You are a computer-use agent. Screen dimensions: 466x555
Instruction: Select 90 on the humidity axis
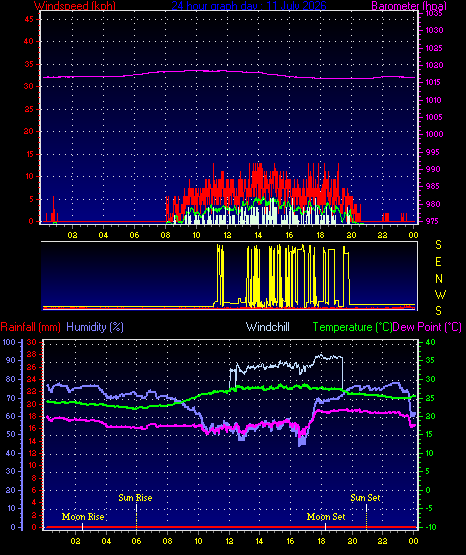(x=11, y=360)
